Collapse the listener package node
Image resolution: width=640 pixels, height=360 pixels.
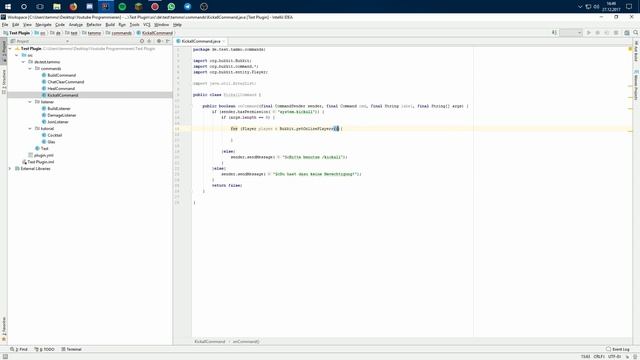[30, 102]
